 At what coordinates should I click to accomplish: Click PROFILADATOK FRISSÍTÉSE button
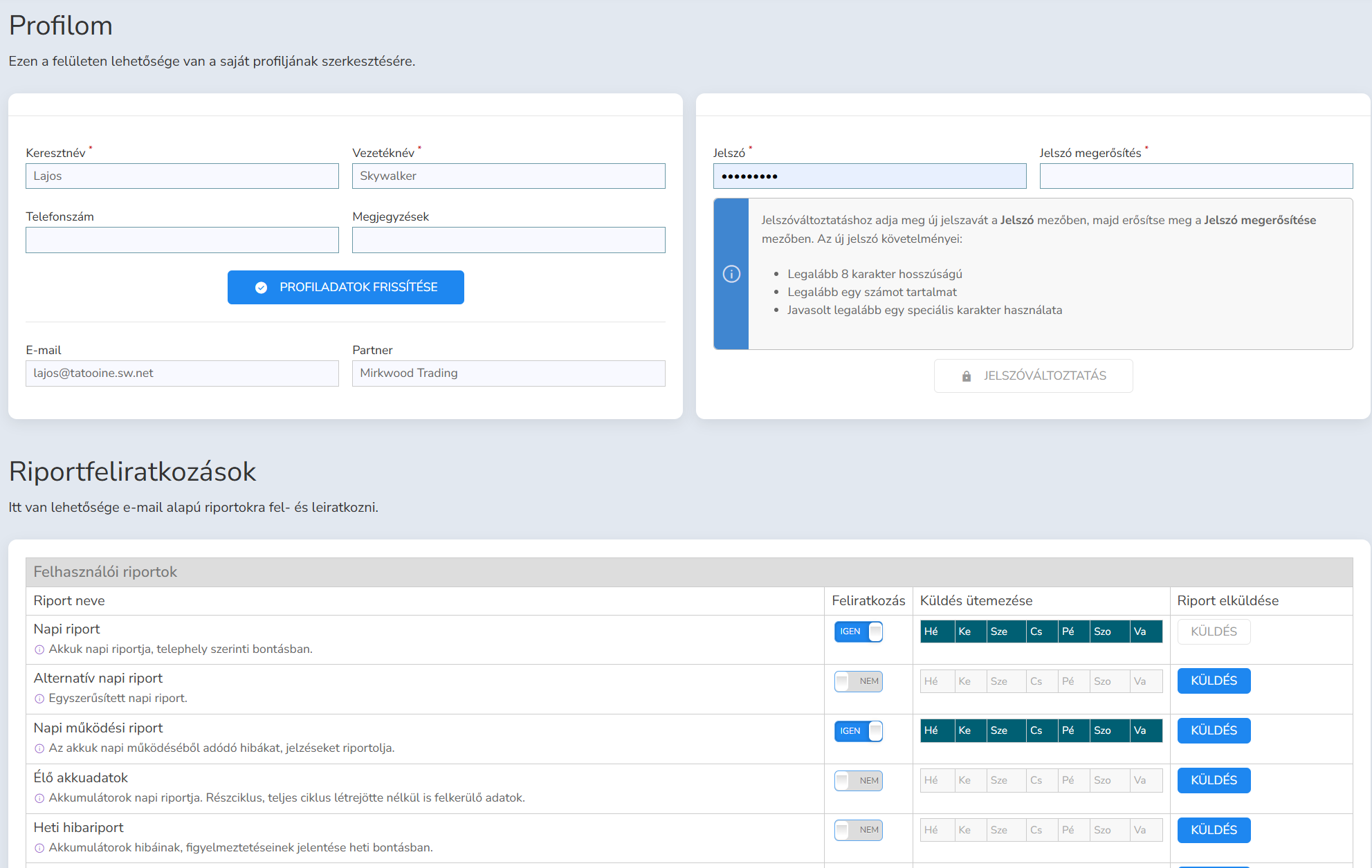[x=345, y=287]
